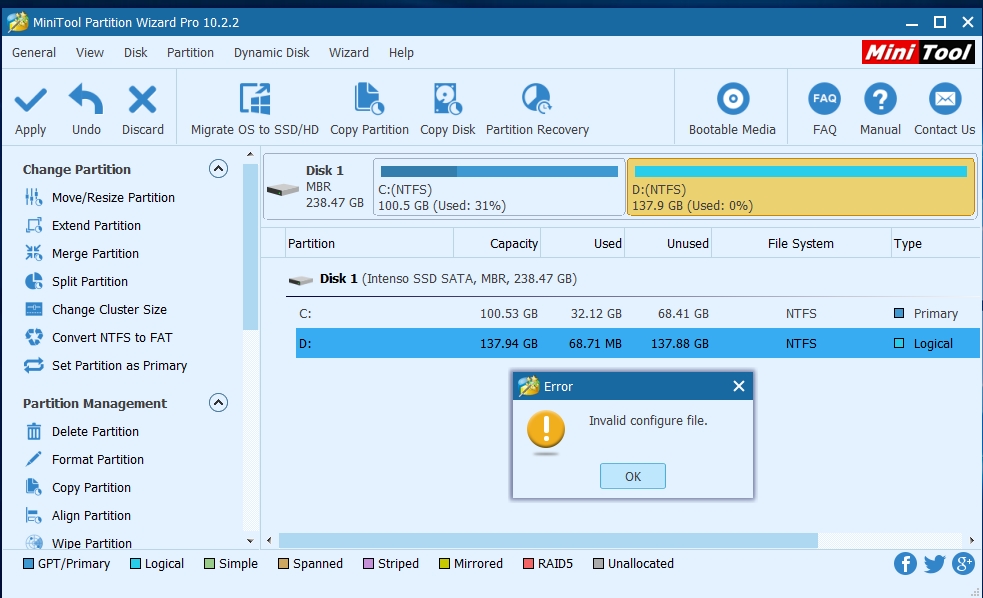Click the Logical legend color box
This screenshot has height=598, width=983.
pos(135,564)
